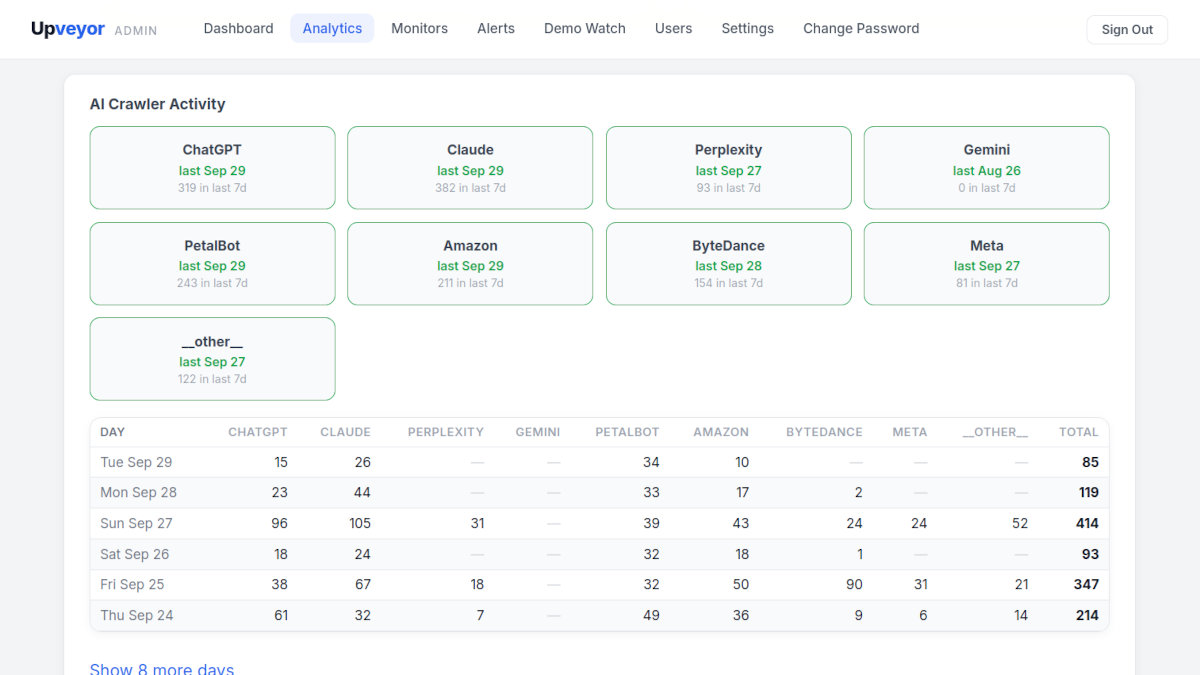Click PetalBot value 49 on Thu Sep 24

tap(651, 615)
